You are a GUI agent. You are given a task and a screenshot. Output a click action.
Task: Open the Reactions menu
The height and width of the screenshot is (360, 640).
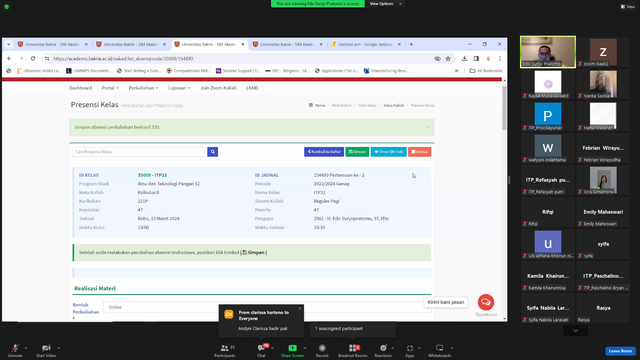point(383,350)
